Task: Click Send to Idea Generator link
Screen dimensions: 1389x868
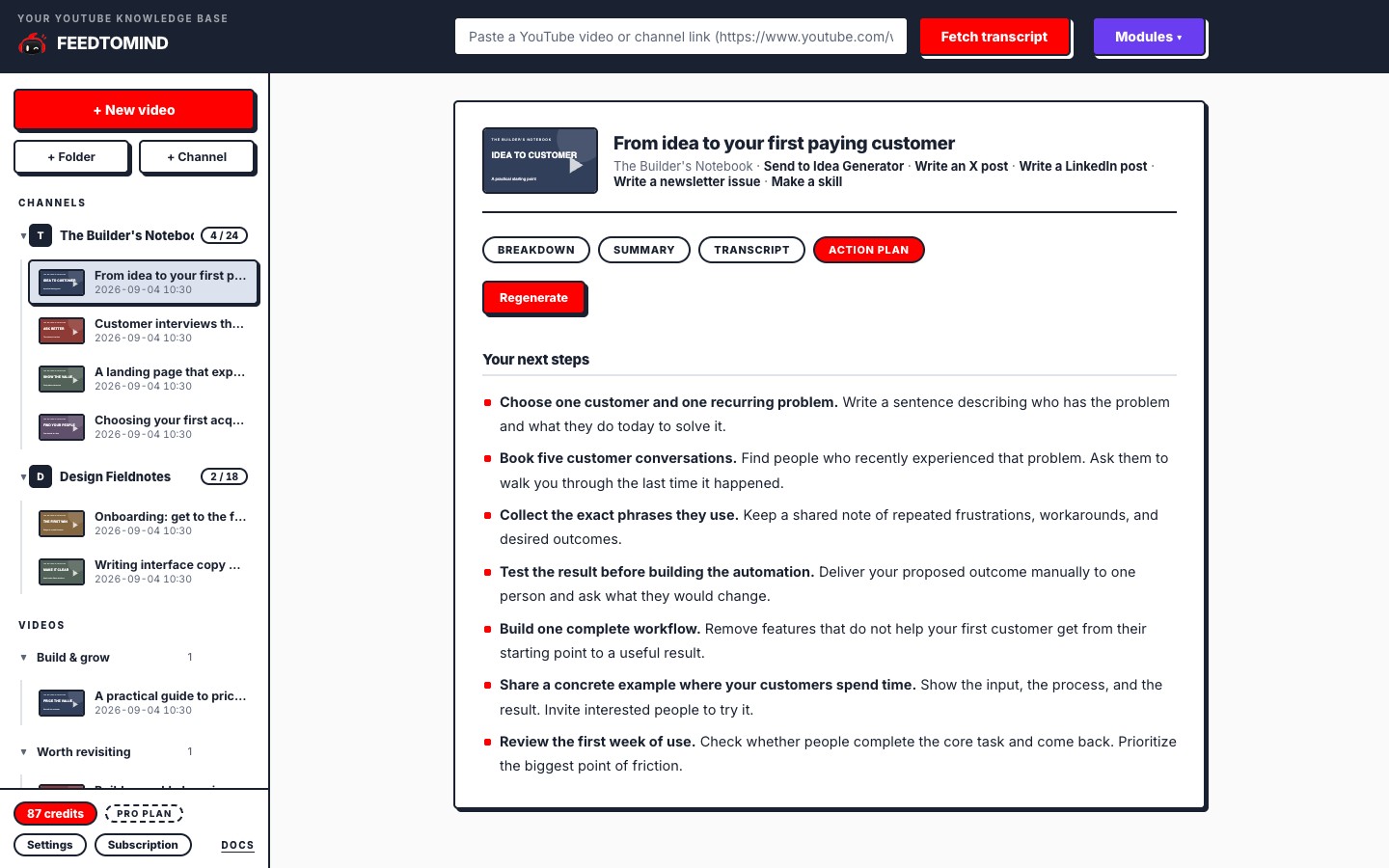Action: point(833,166)
